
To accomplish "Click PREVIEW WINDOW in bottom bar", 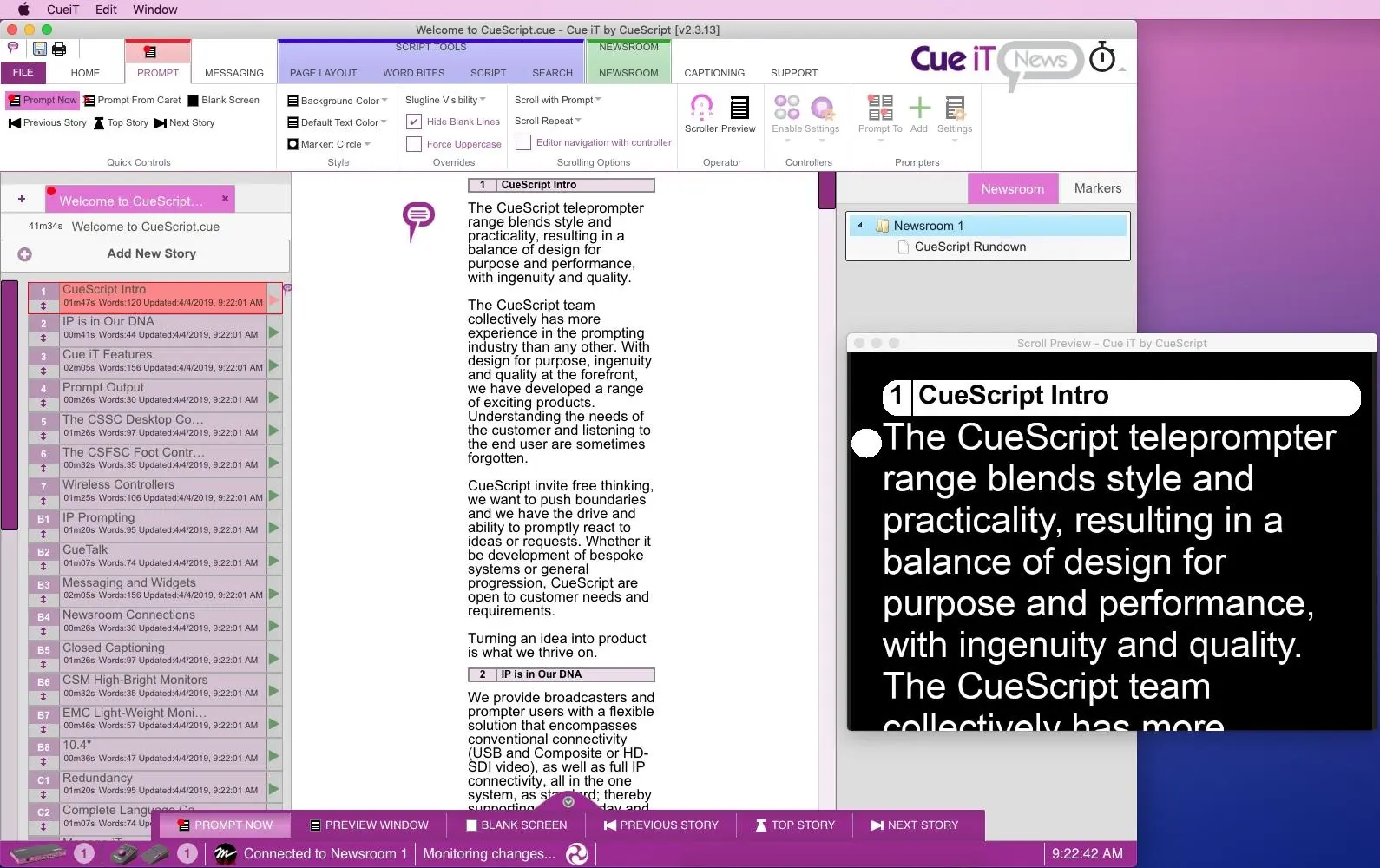I will click(369, 825).
